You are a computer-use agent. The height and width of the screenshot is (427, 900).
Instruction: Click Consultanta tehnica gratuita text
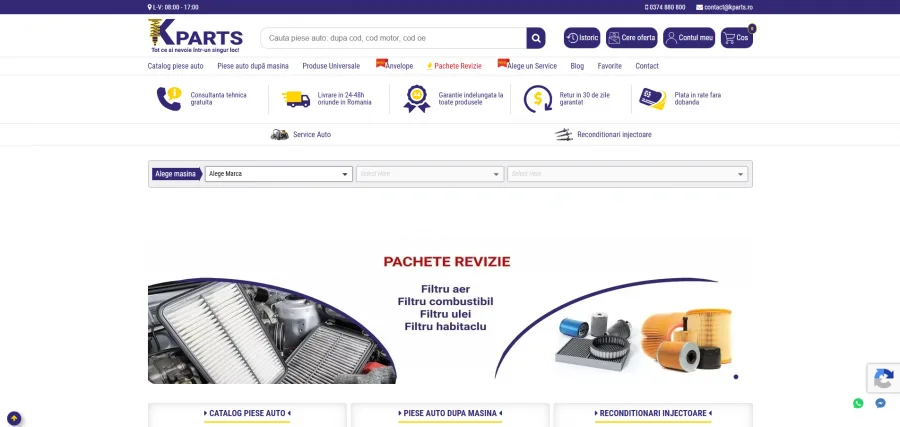pos(219,99)
